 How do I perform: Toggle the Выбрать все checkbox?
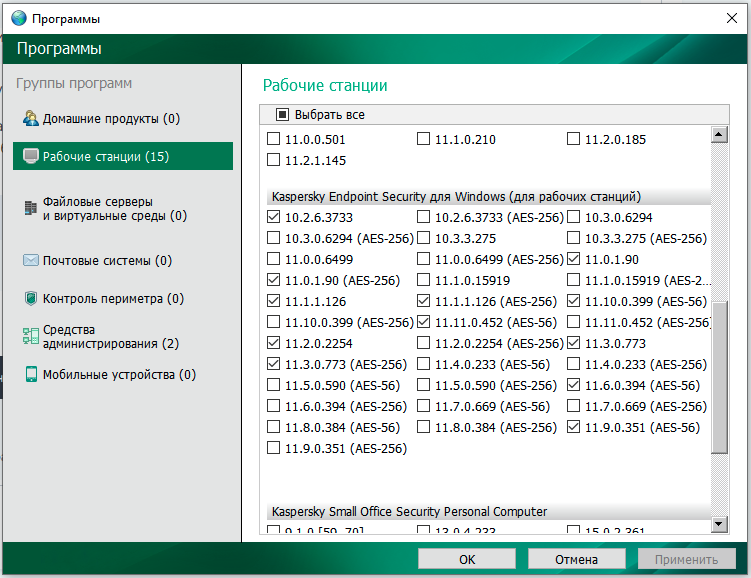(x=282, y=114)
